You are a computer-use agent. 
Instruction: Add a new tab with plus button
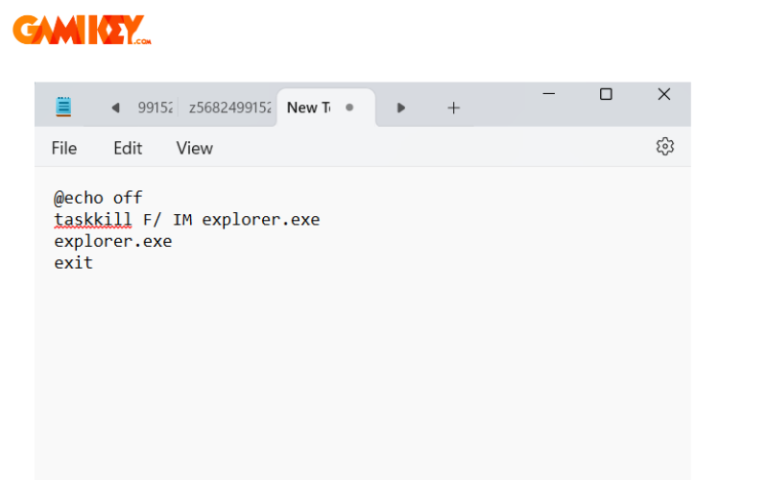pos(453,108)
